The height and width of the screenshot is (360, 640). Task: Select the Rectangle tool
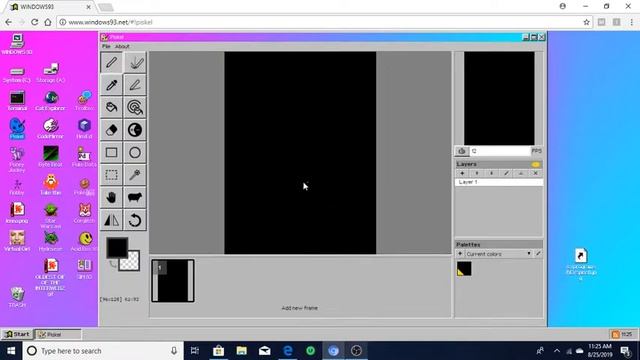(111, 153)
